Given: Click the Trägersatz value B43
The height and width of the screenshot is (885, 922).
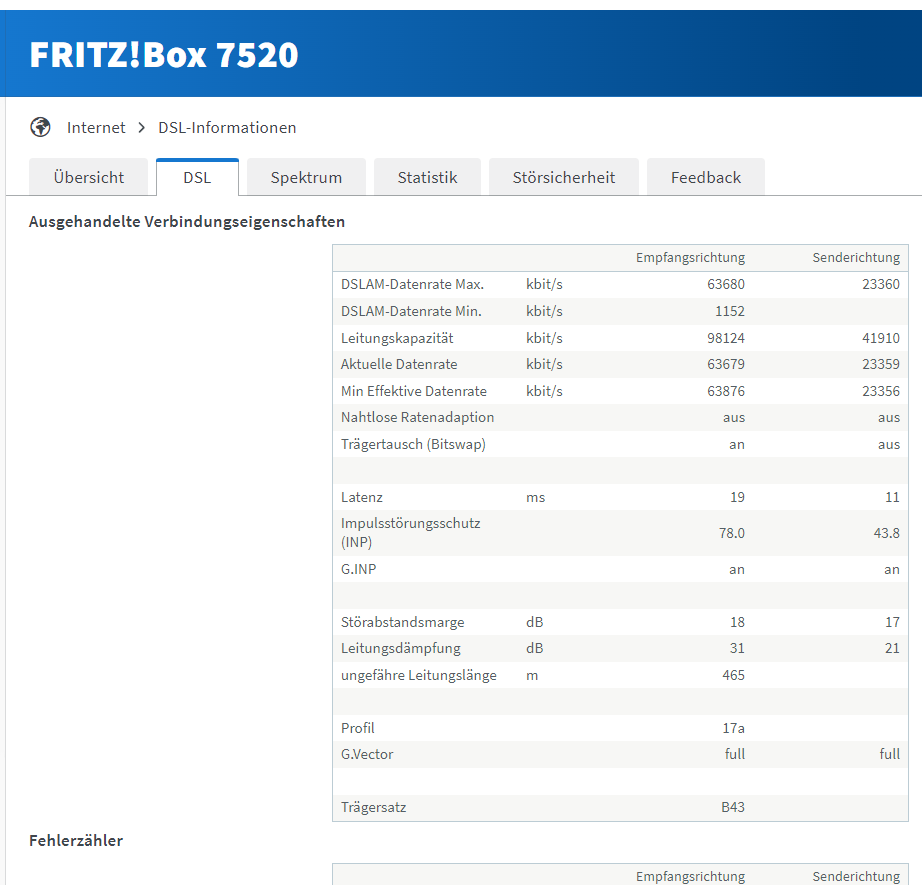Looking at the screenshot, I should pos(733,807).
